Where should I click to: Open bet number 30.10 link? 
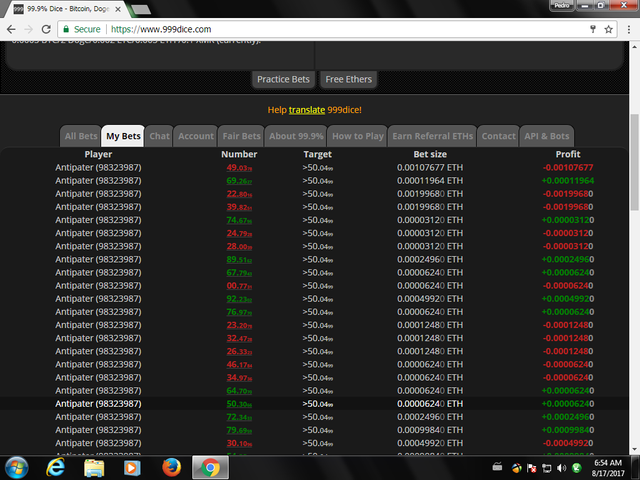[239, 443]
